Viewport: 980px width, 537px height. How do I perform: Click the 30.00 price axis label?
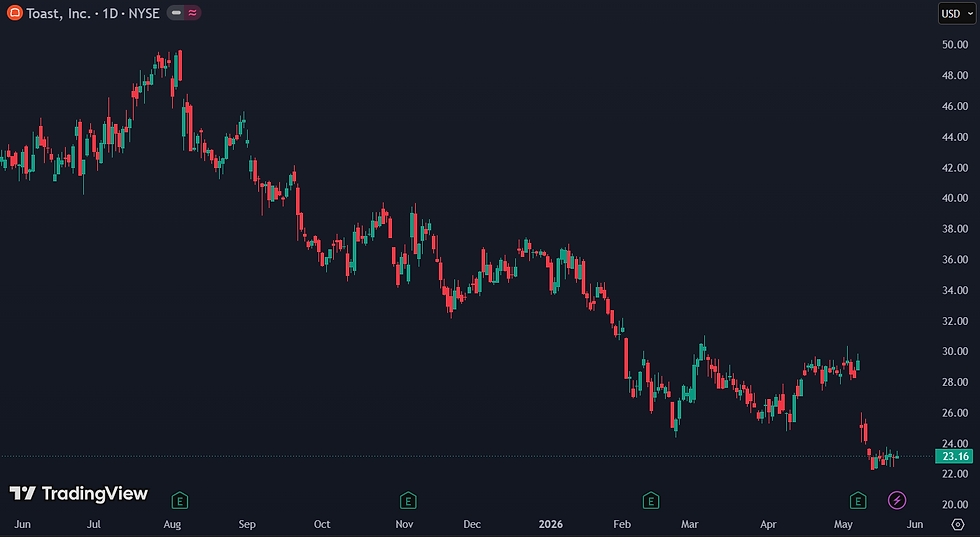click(x=955, y=351)
